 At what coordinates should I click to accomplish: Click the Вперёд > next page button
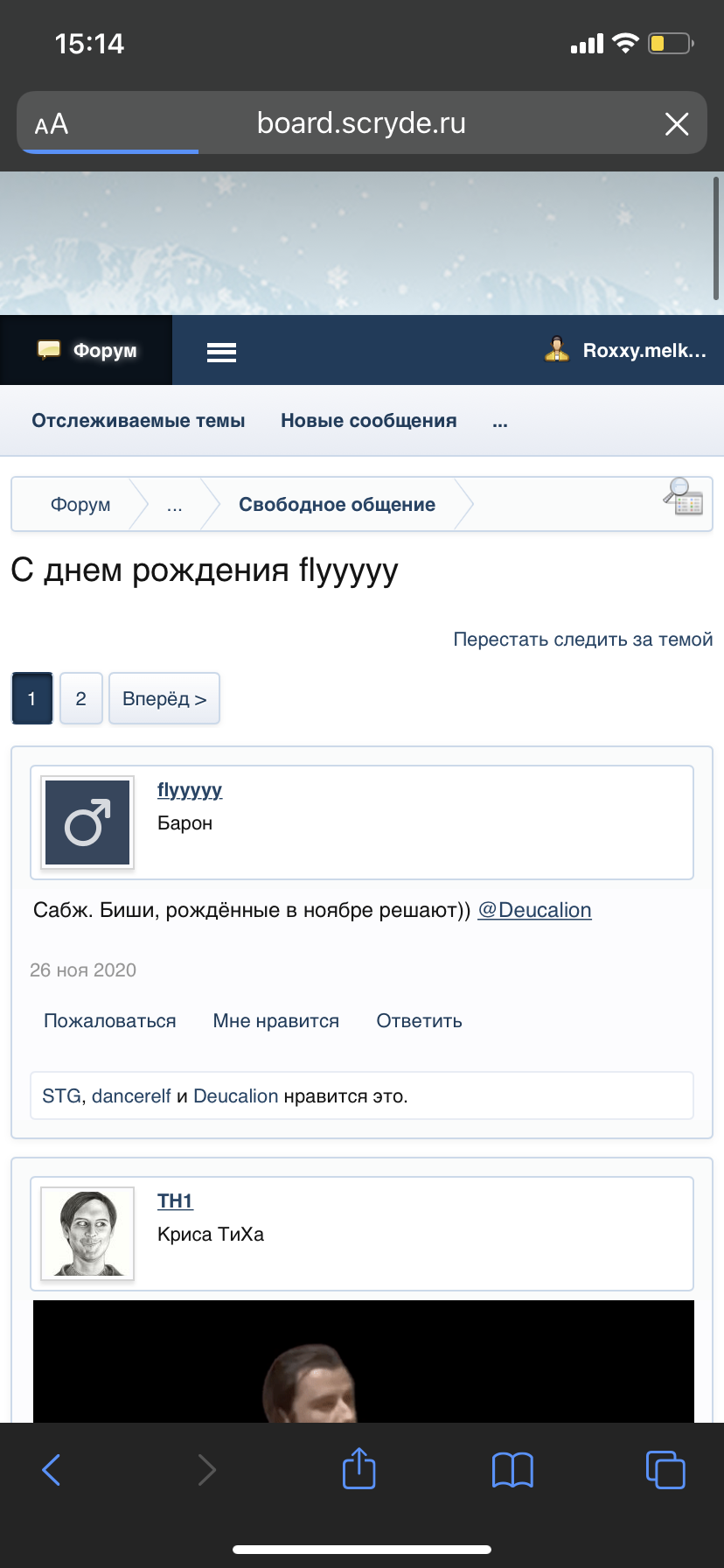pyautogui.click(x=164, y=698)
